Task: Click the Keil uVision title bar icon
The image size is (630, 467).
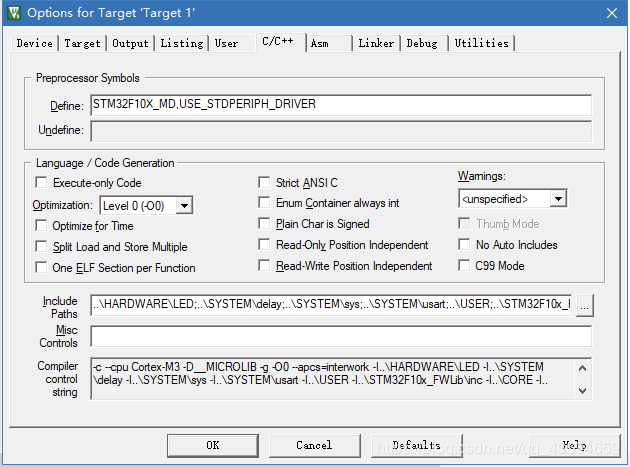Action: click(x=14, y=12)
